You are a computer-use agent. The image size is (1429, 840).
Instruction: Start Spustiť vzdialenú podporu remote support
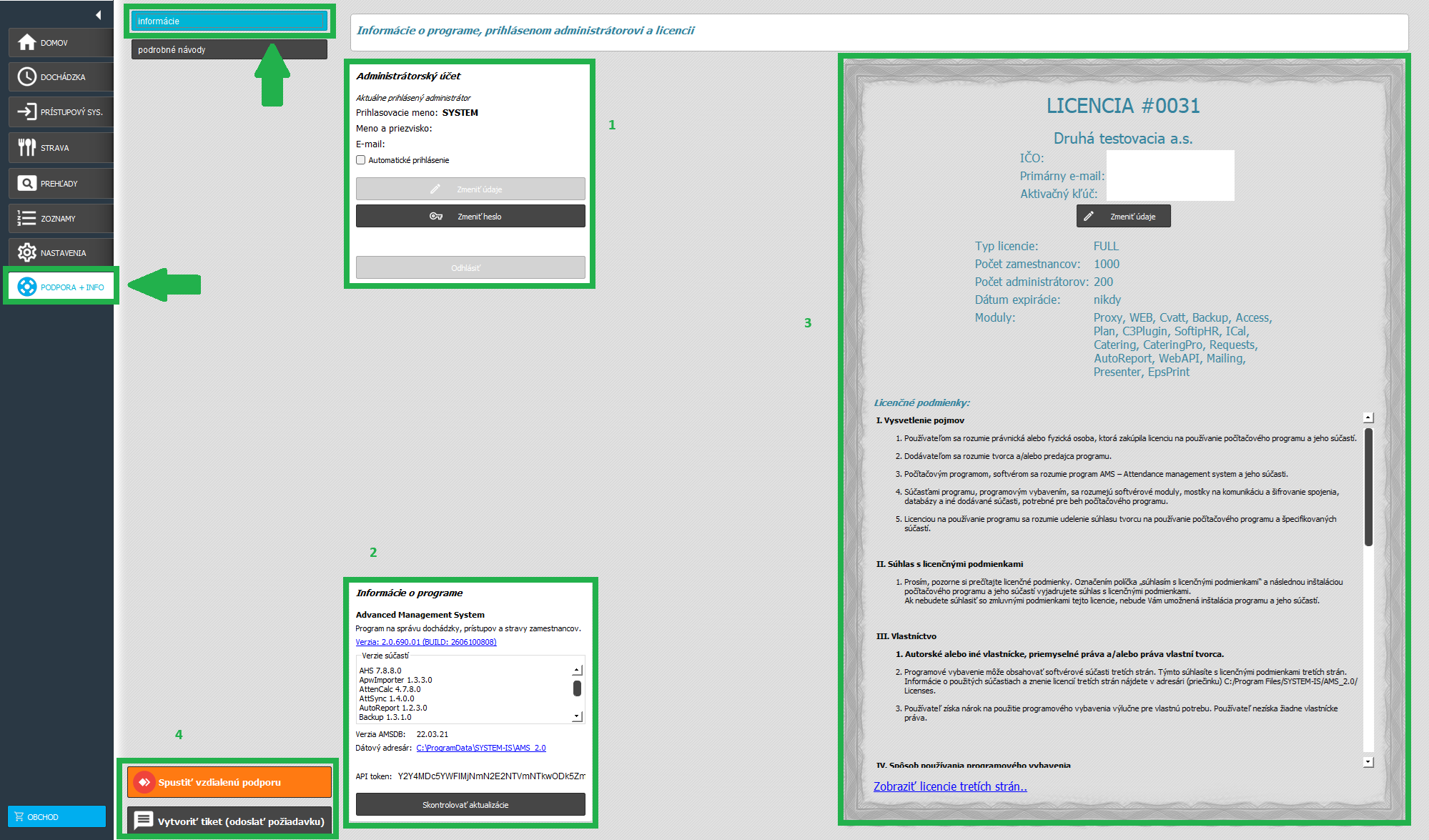pos(229,782)
